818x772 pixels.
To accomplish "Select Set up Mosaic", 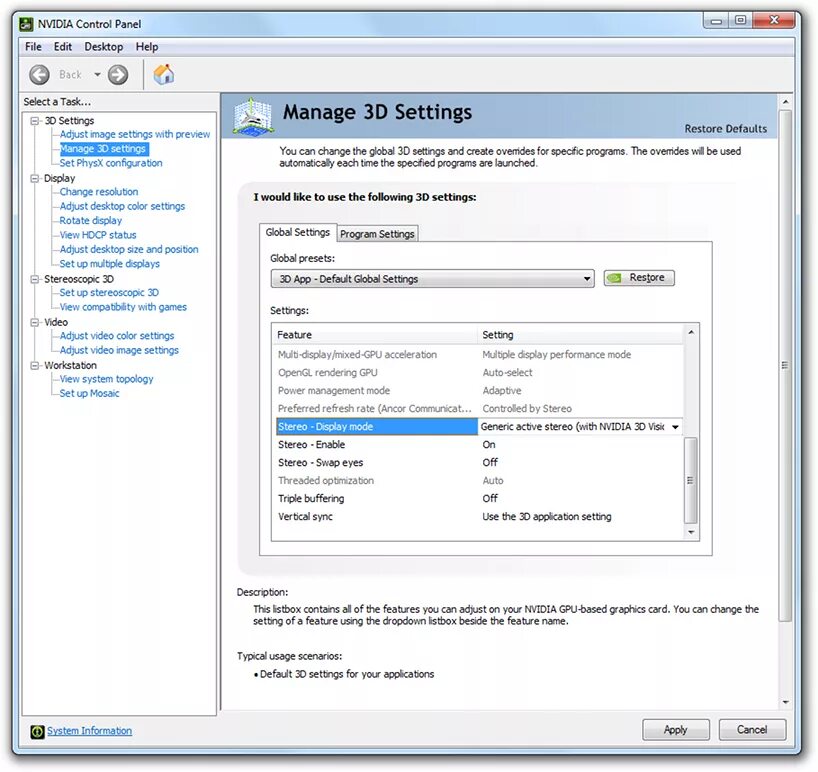I will pyautogui.click(x=89, y=393).
